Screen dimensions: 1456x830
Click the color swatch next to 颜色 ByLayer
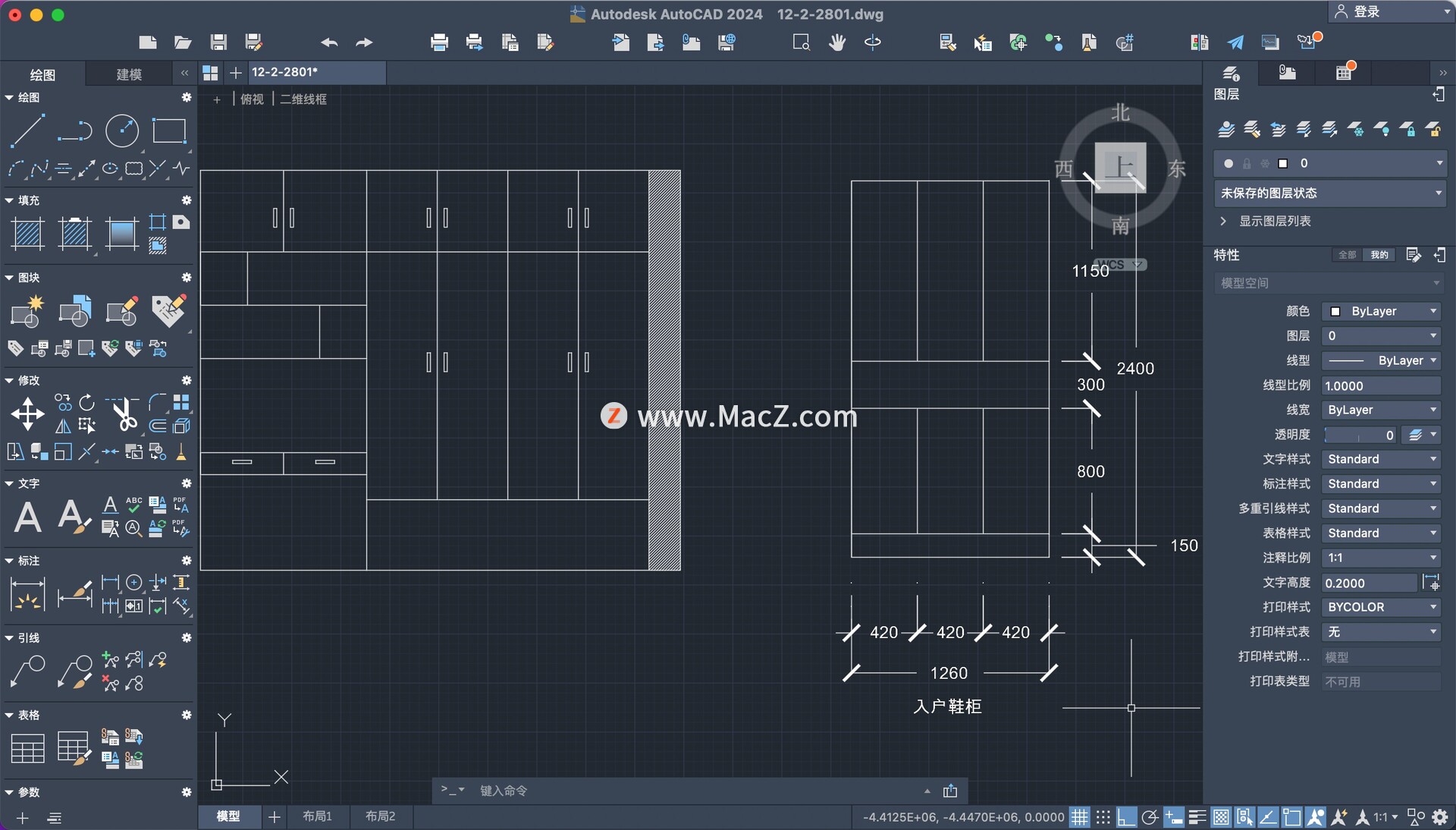click(x=1336, y=311)
